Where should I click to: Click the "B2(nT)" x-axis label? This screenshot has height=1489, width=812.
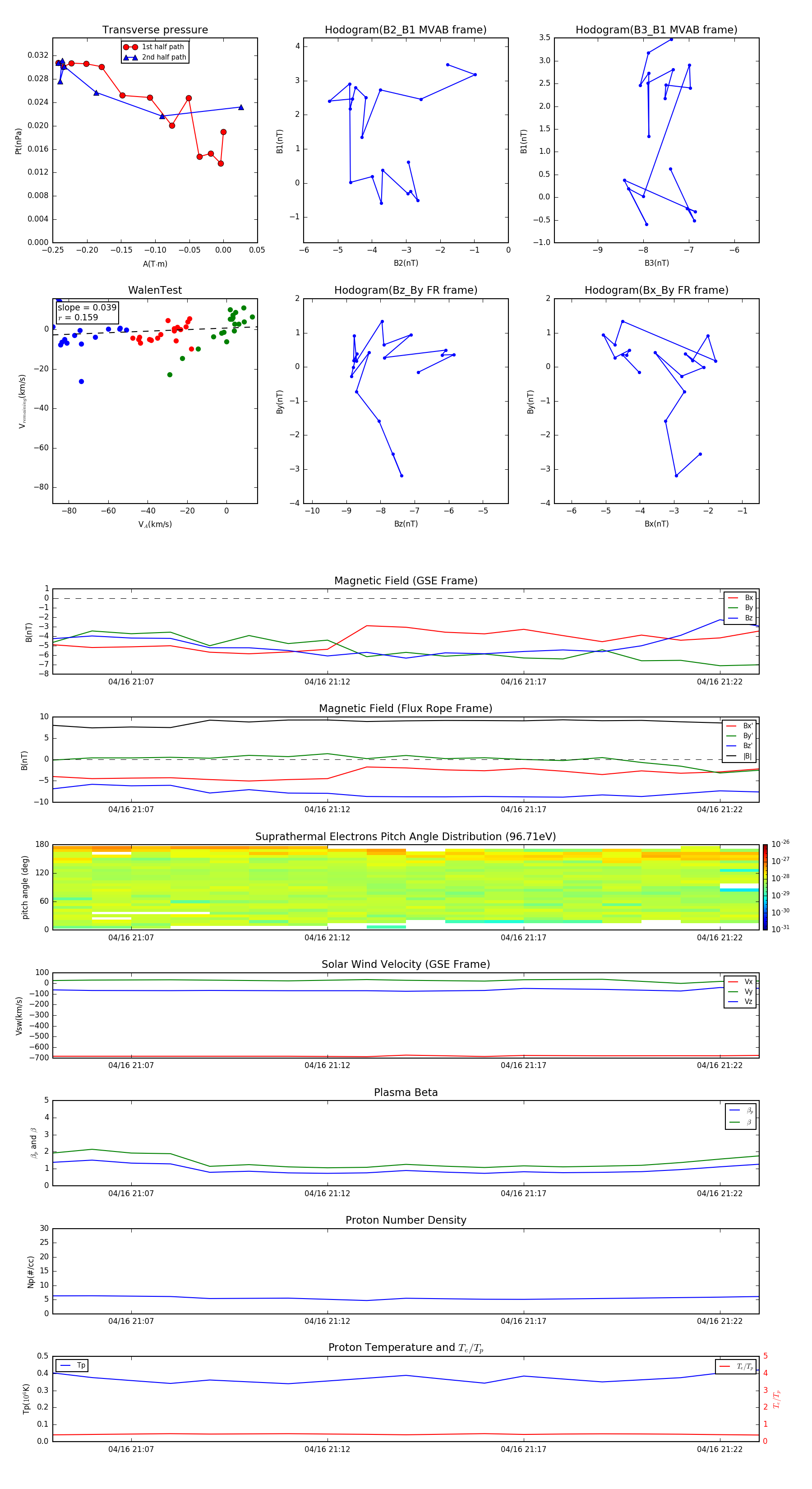tap(406, 263)
